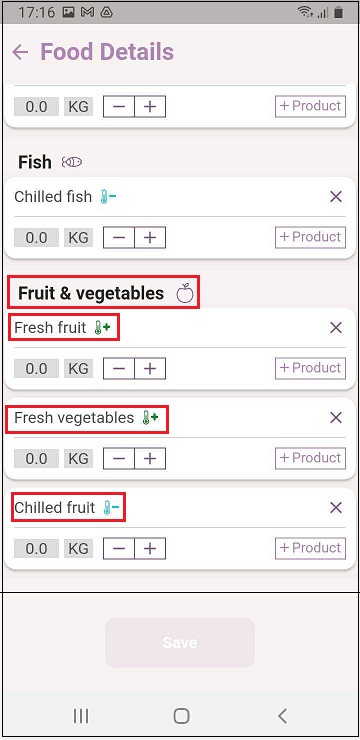Select the Fresh vegetables weight value field
This screenshot has height=740, width=360.
point(36,458)
